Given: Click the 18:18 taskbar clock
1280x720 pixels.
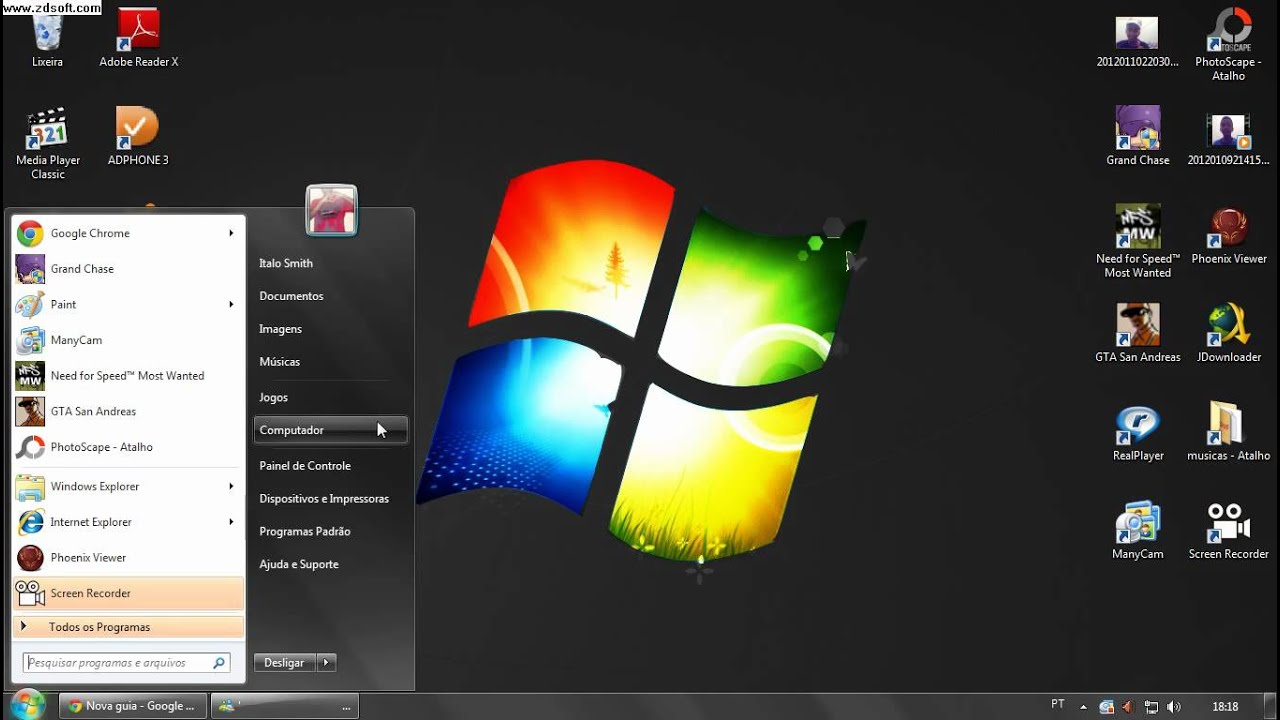Looking at the screenshot, I should (1225, 706).
